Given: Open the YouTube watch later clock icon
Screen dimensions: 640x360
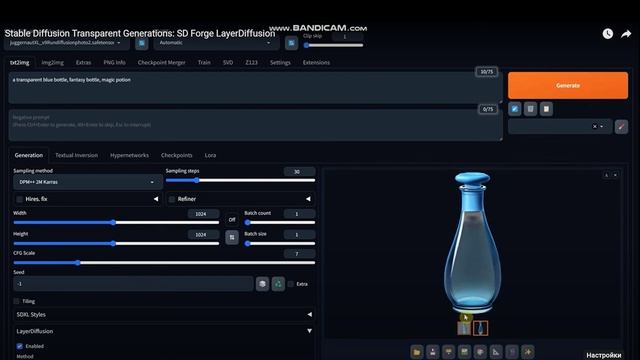Looking at the screenshot, I should [608, 34].
